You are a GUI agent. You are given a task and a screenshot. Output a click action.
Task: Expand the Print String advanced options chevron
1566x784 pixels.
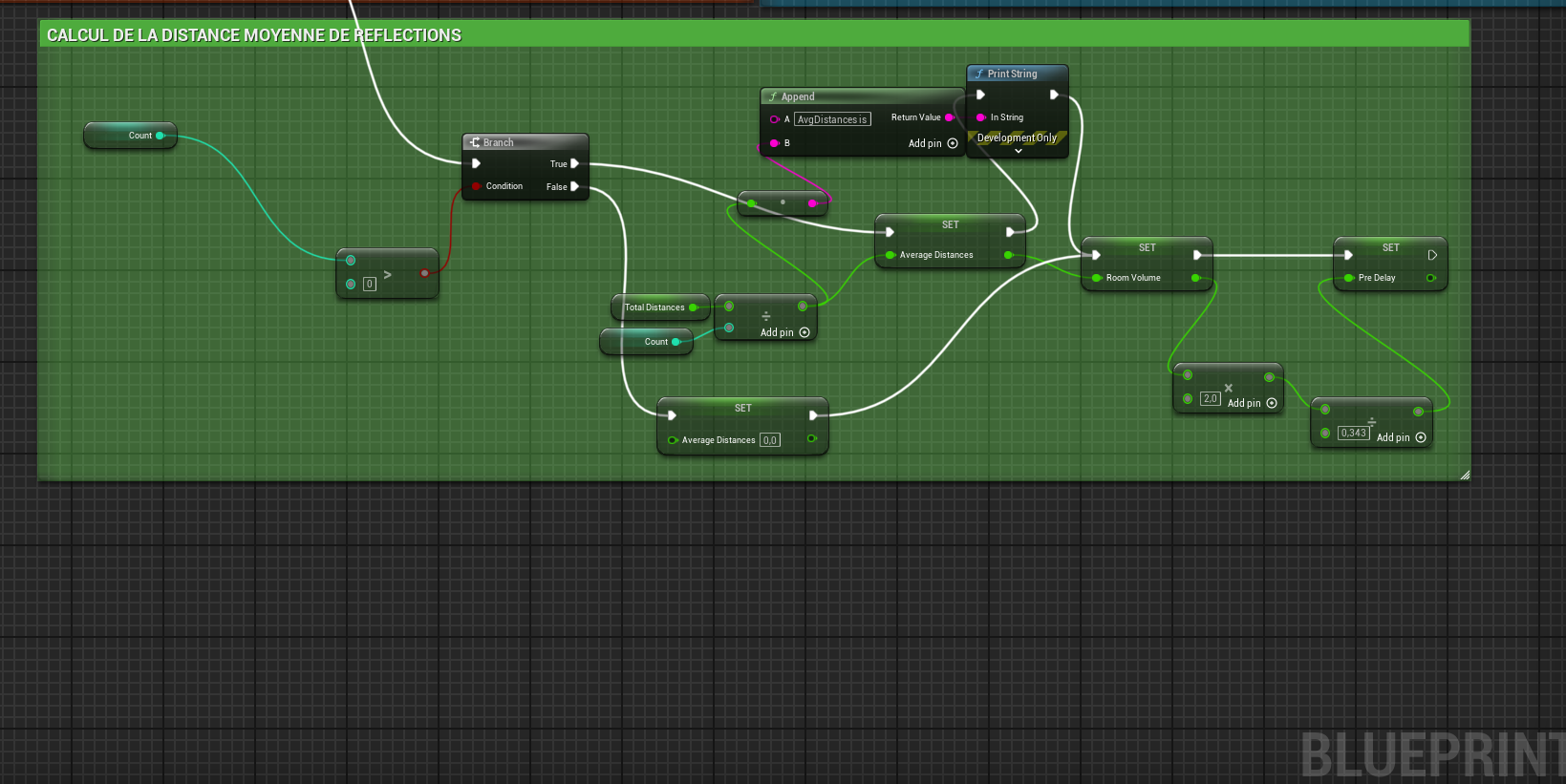point(1018,151)
